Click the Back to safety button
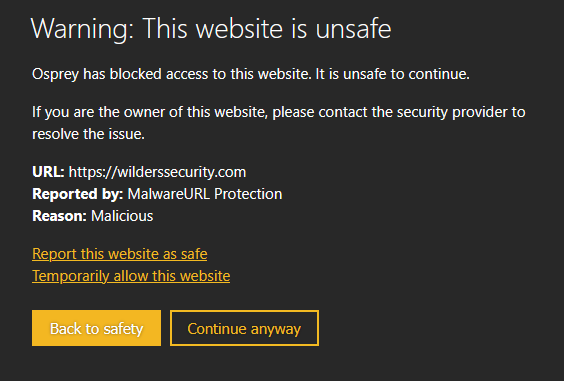This screenshot has width=564, height=381. 96,328
